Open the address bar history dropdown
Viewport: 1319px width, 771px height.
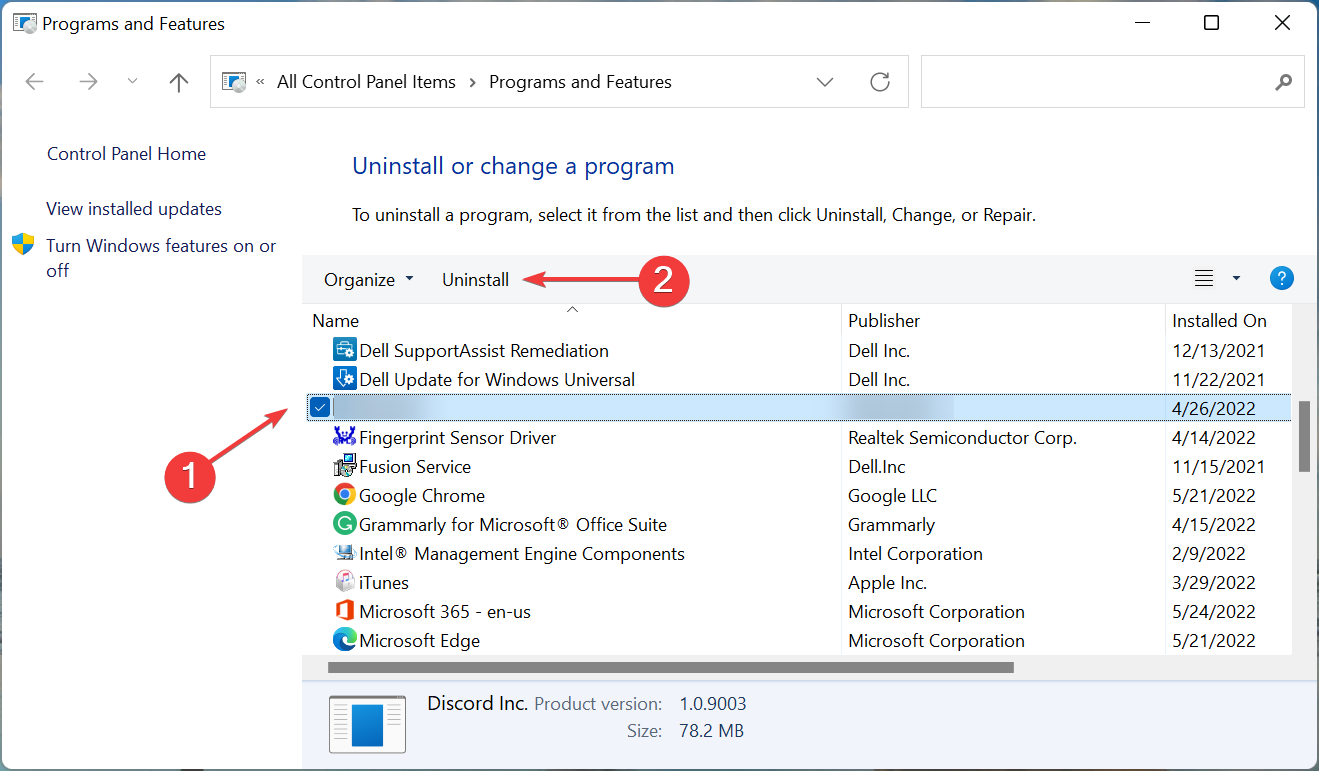tap(825, 82)
